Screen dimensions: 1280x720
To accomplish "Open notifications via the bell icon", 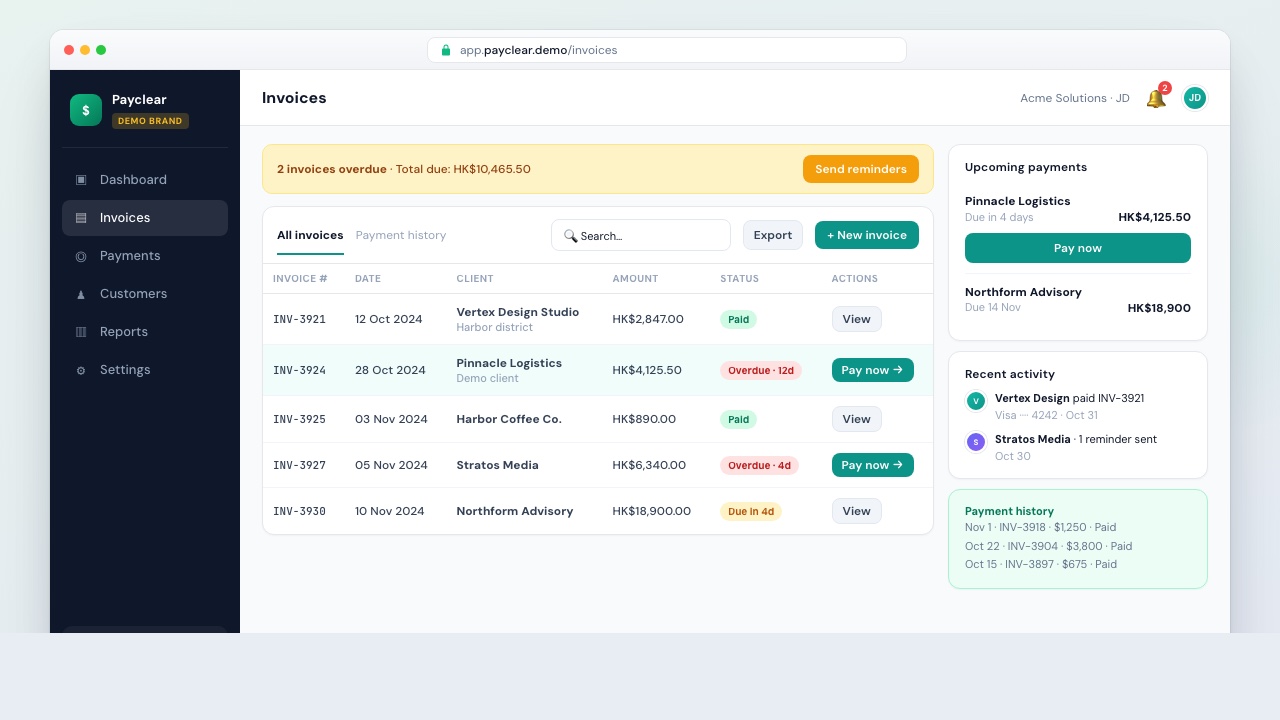I will point(1156,98).
